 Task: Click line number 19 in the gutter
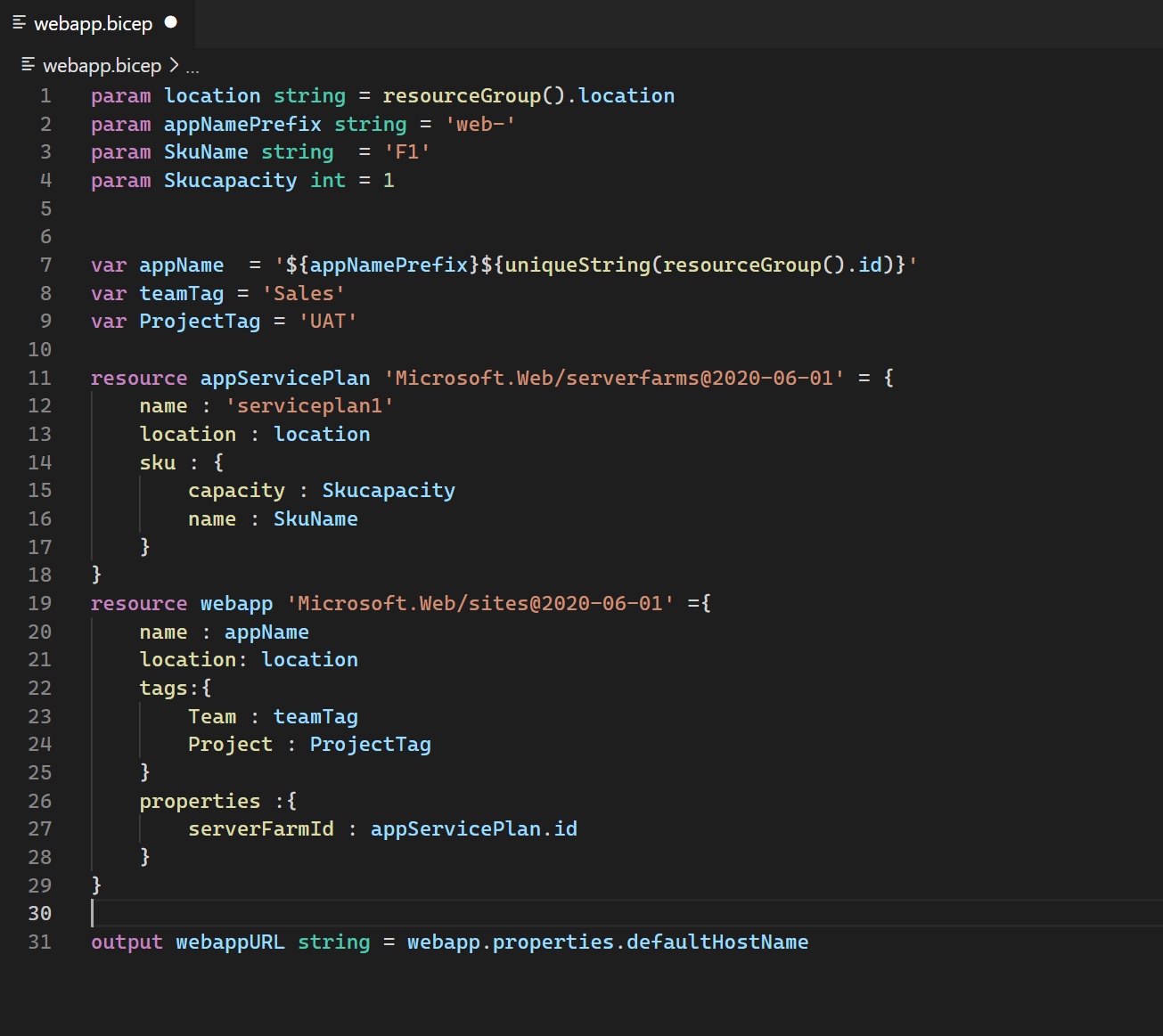coord(39,603)
